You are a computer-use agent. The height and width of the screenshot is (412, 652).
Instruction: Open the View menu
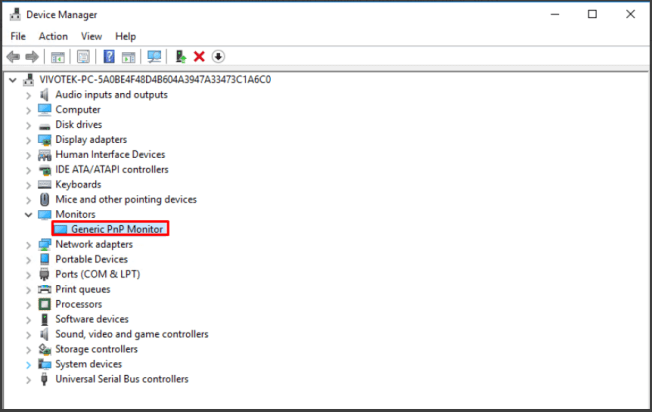tap(92, 36)
